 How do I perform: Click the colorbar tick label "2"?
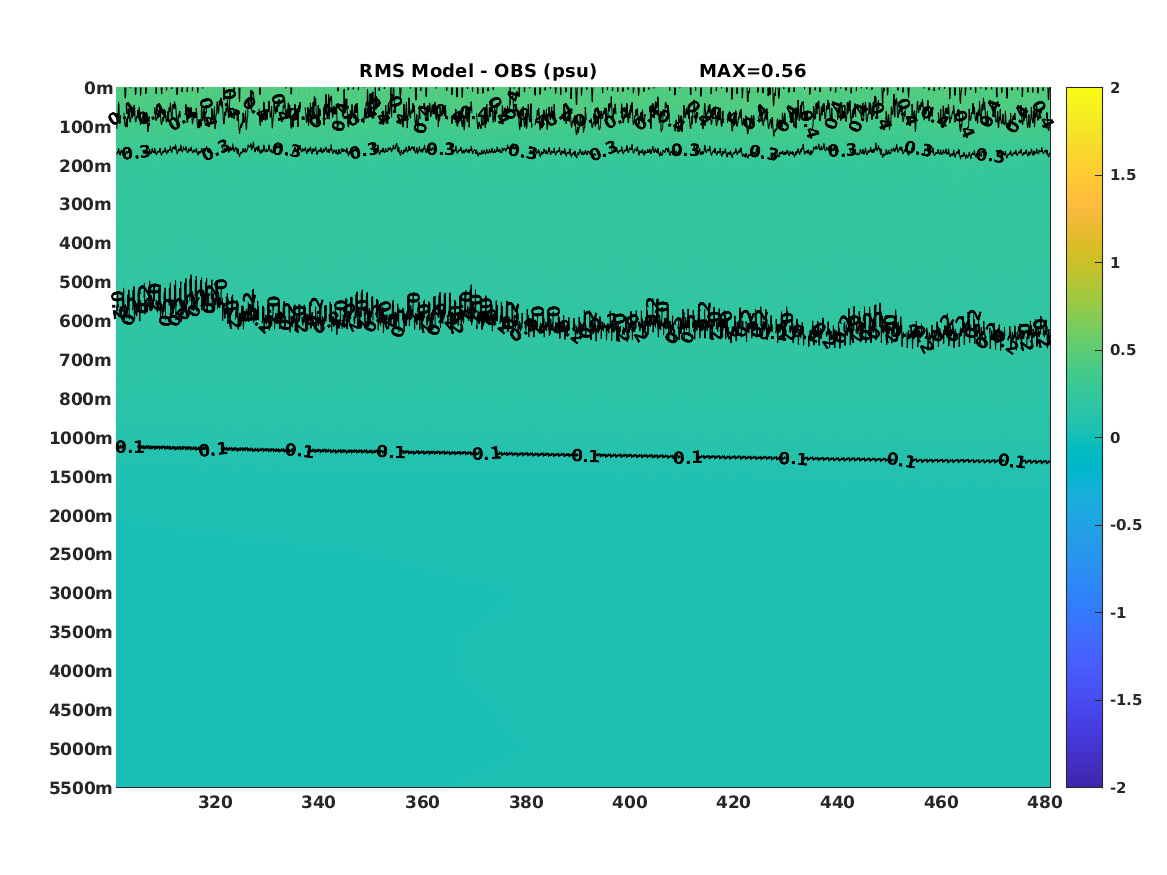pyautogui.click(x=1115, y=88)
